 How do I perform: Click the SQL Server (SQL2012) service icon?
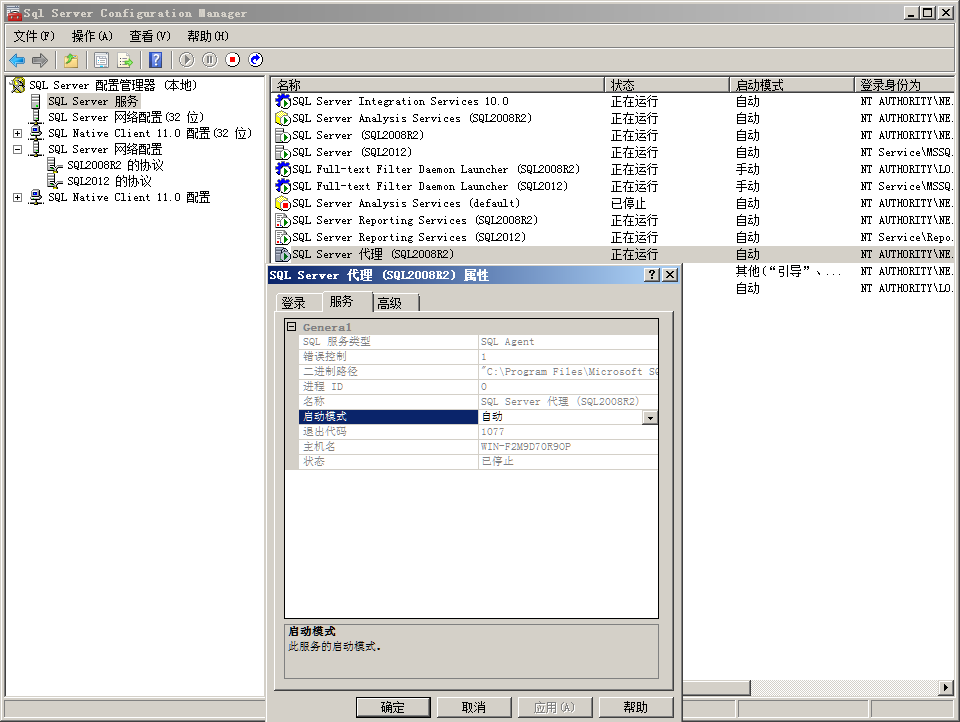pyautogui.click(x=283, y=152)
